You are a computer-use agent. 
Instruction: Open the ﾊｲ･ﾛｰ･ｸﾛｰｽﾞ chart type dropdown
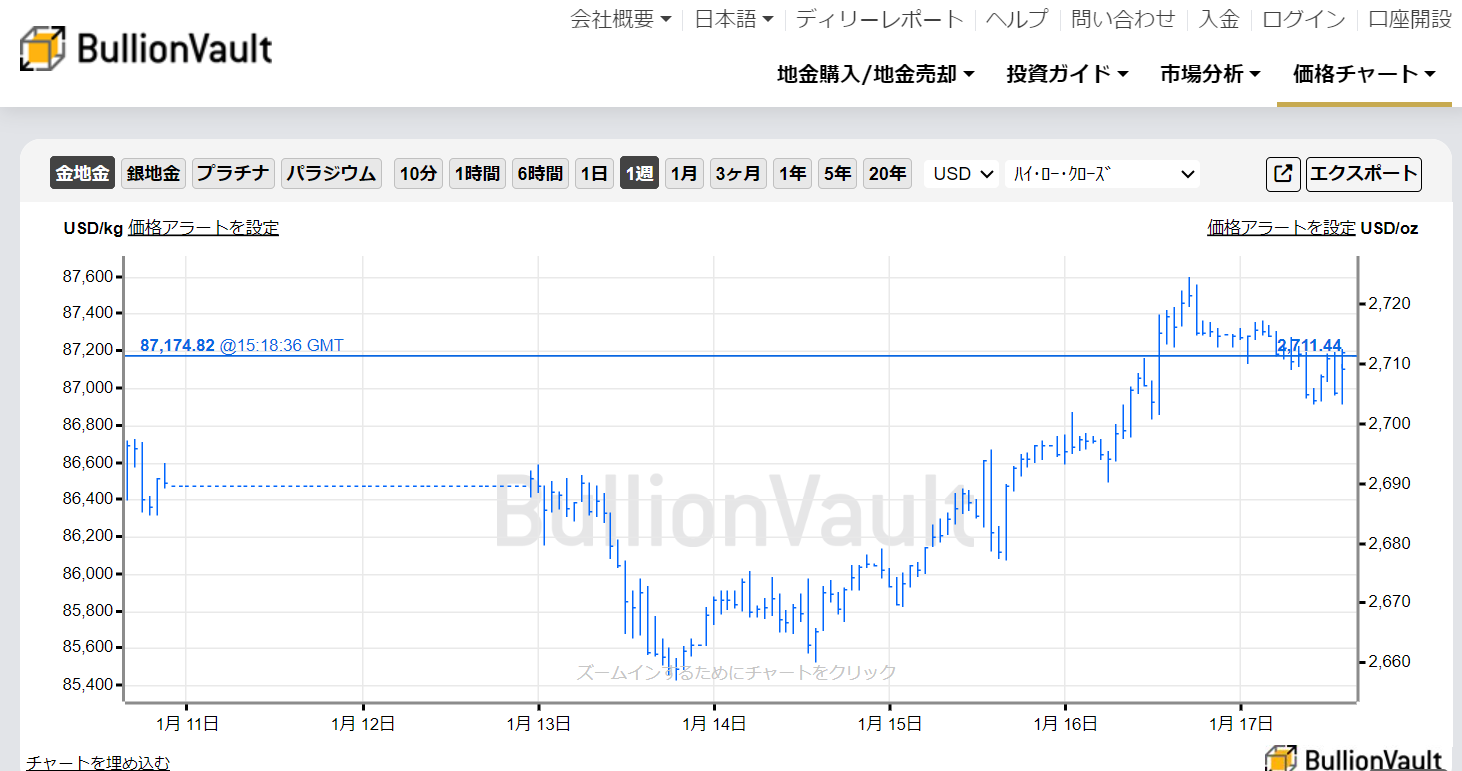click(1103, 174)
